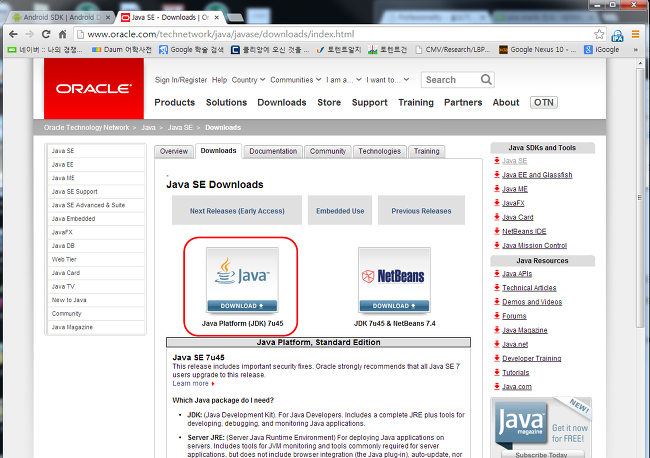The width and height of the screenshot is (650, 458).
Task: Click the Embedded Use button
Action: [x=340, y=211]
